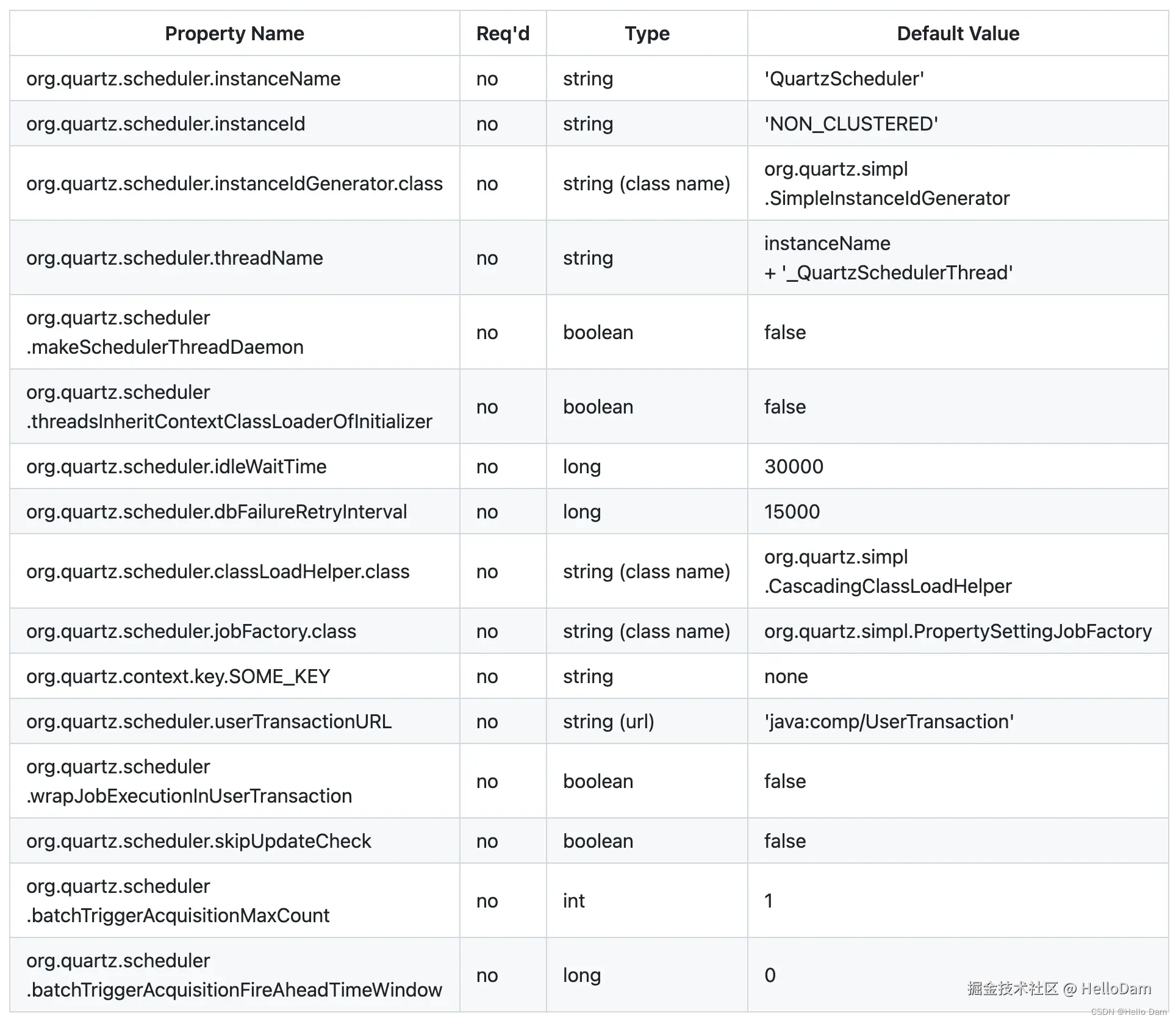Click the 'QuartzScheduler' default value

844,79
